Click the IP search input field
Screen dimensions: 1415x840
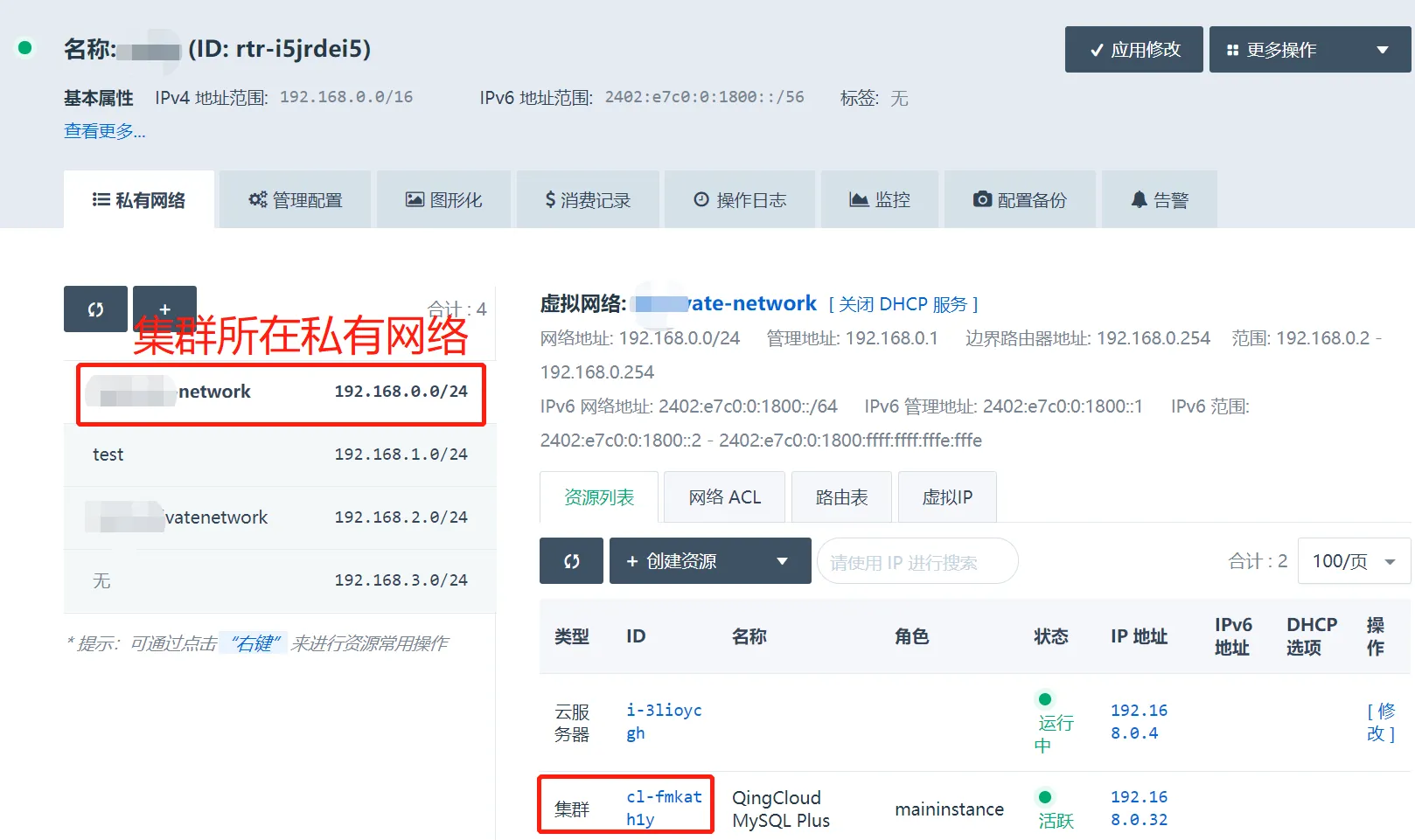pos(917,562)
